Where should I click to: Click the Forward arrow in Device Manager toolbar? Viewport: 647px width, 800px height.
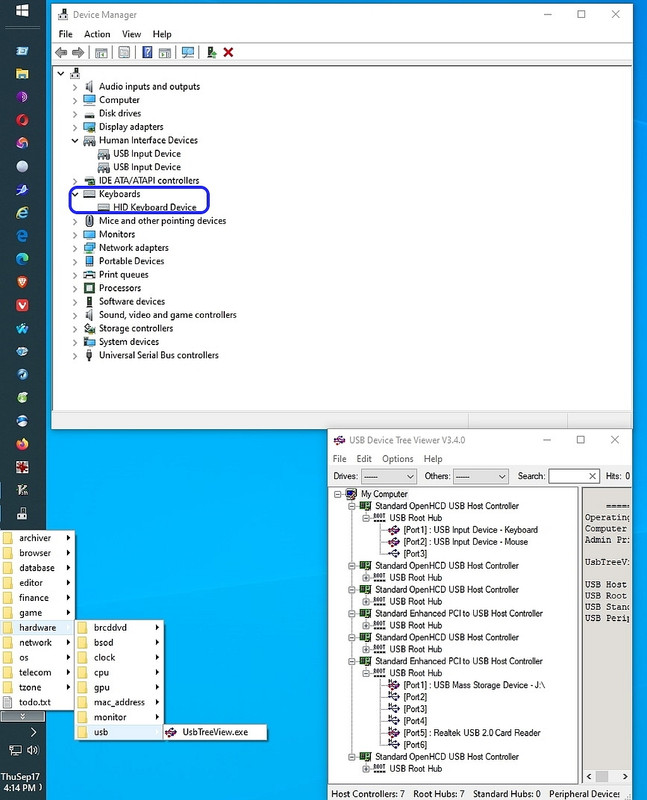point(78,52)
